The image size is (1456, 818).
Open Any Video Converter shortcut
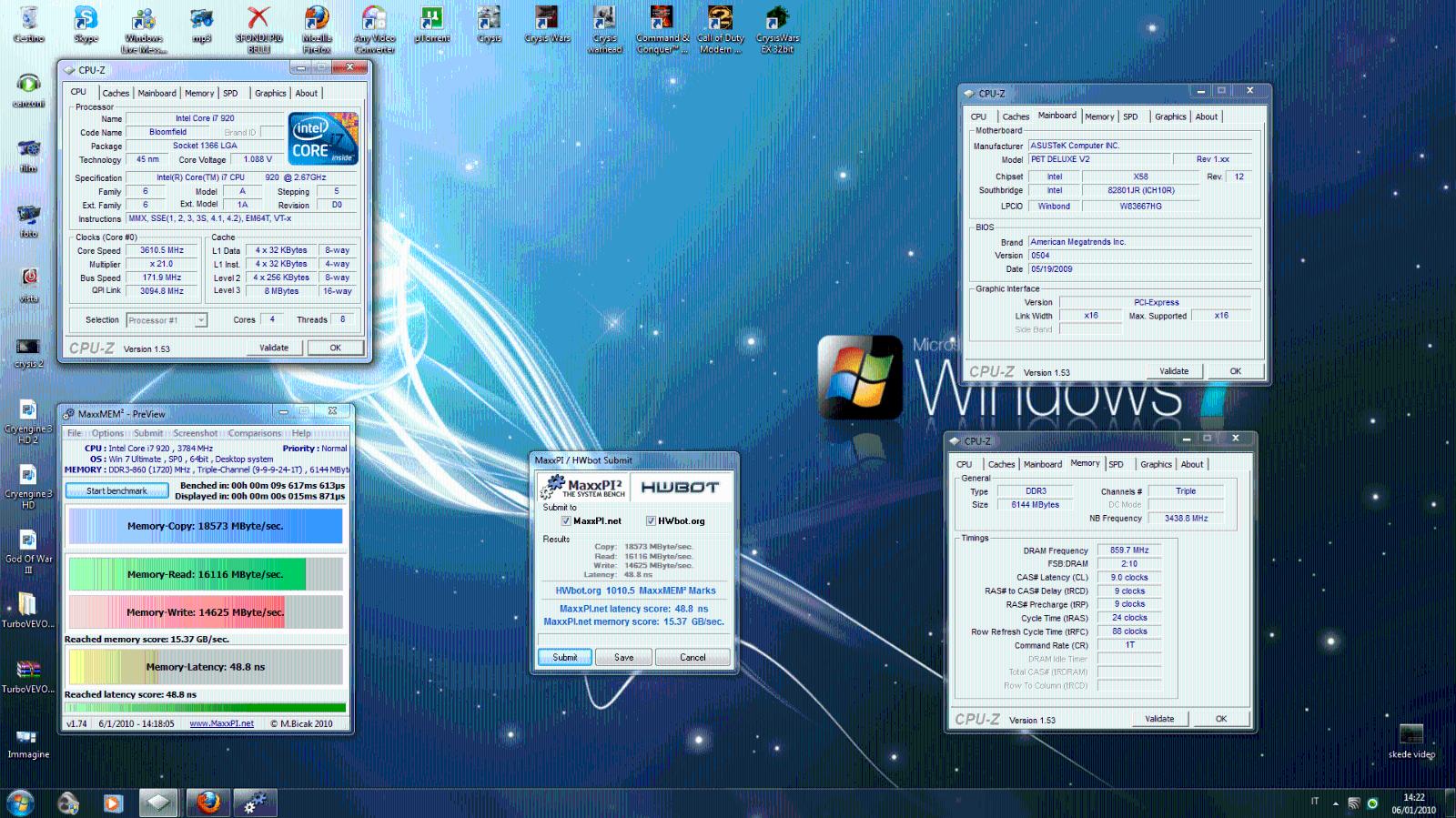tap(374, 29)
